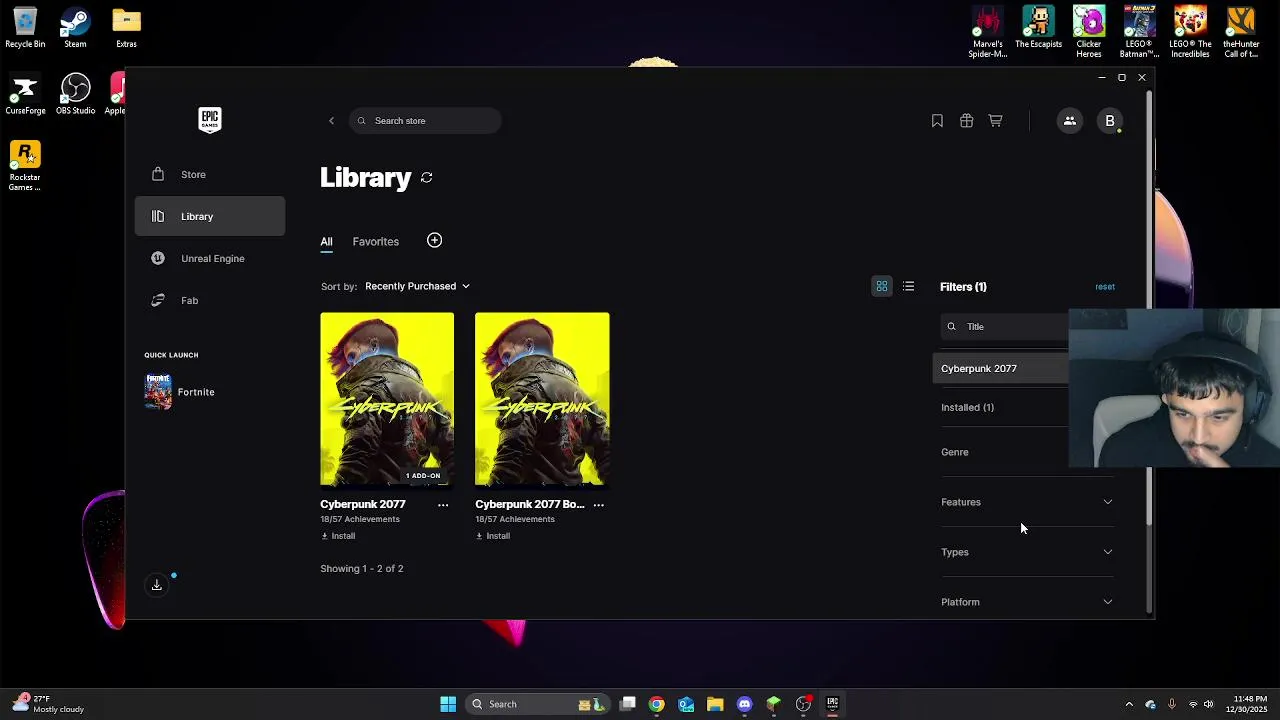Image resolution: width=1280 pixels, height=720 pixels.
Task: Click the Search store field
Action: (x=425, y=121)
